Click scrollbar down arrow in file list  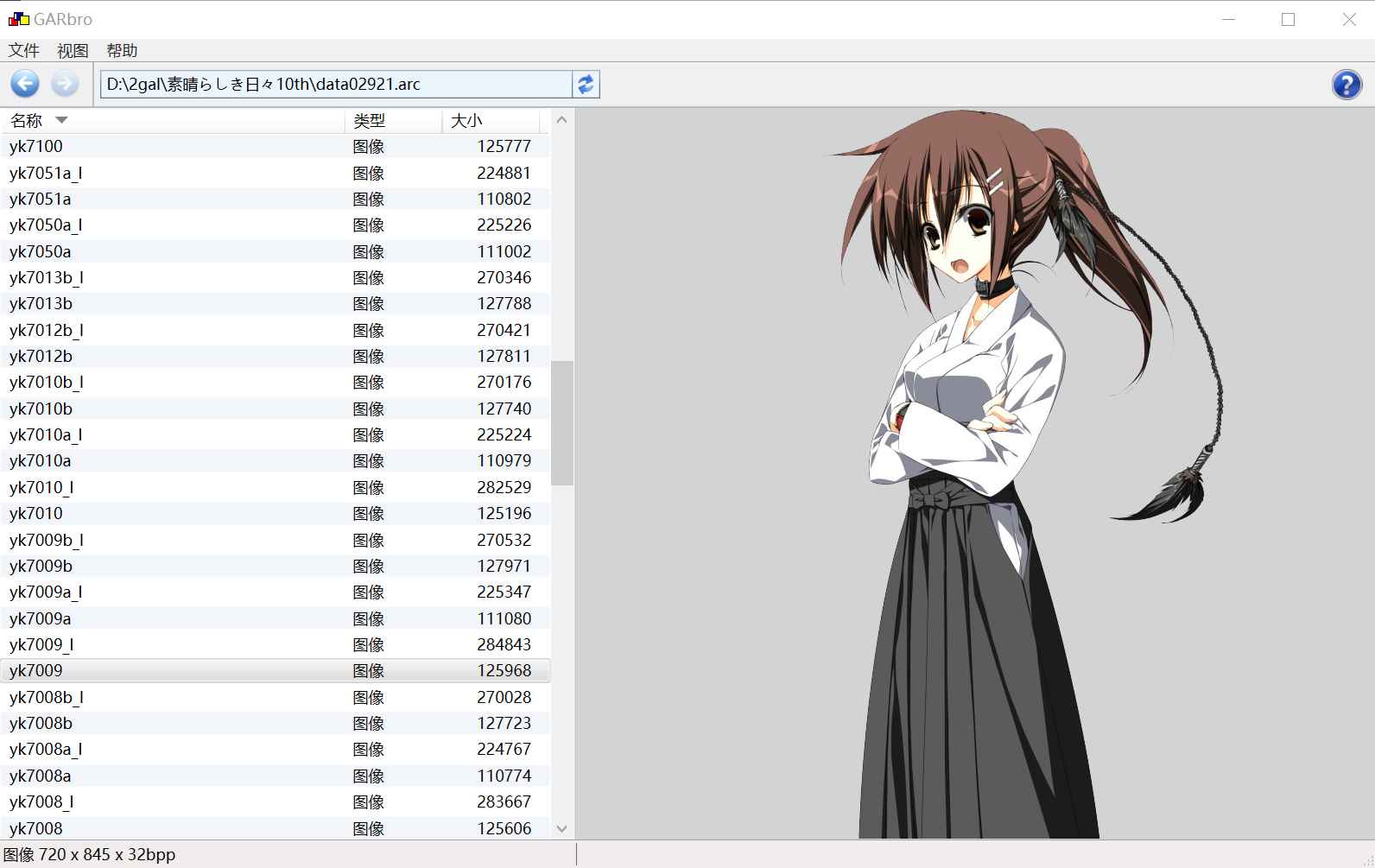(x=561, y=828)
